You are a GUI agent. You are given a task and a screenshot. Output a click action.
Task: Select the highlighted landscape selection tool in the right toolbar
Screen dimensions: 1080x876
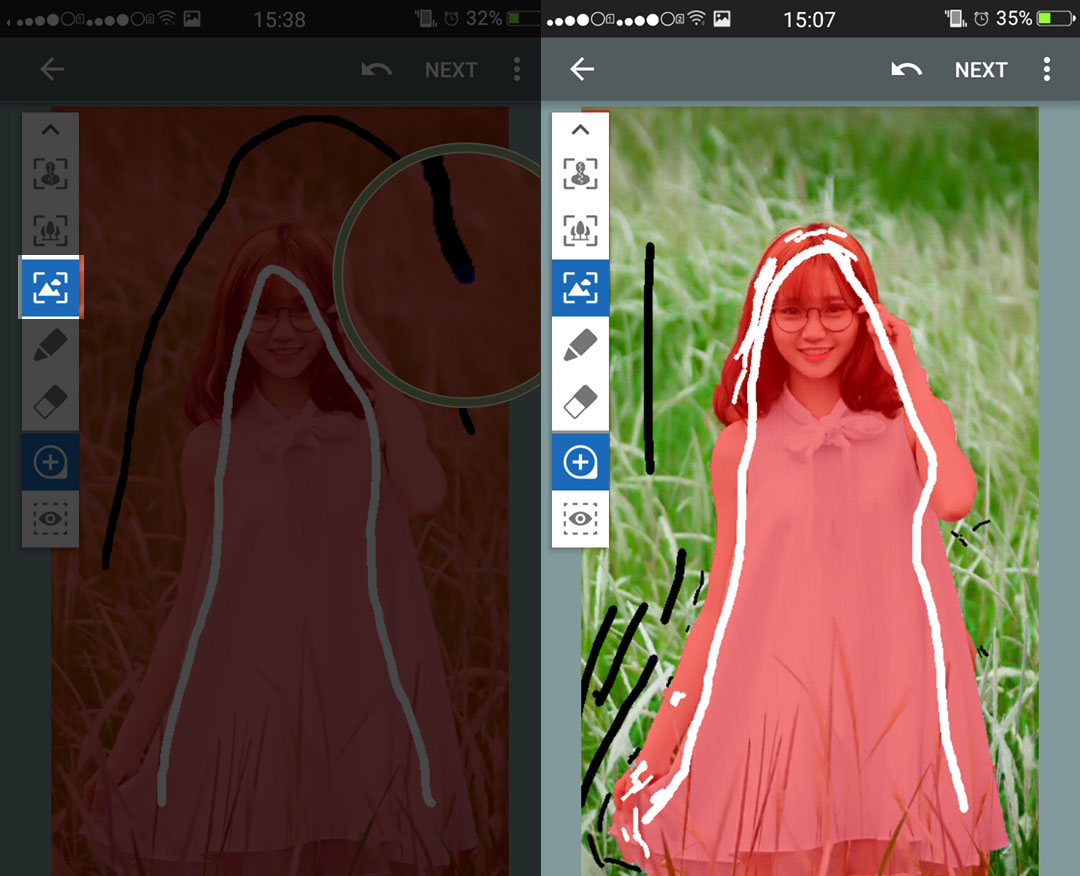[580, 288]
